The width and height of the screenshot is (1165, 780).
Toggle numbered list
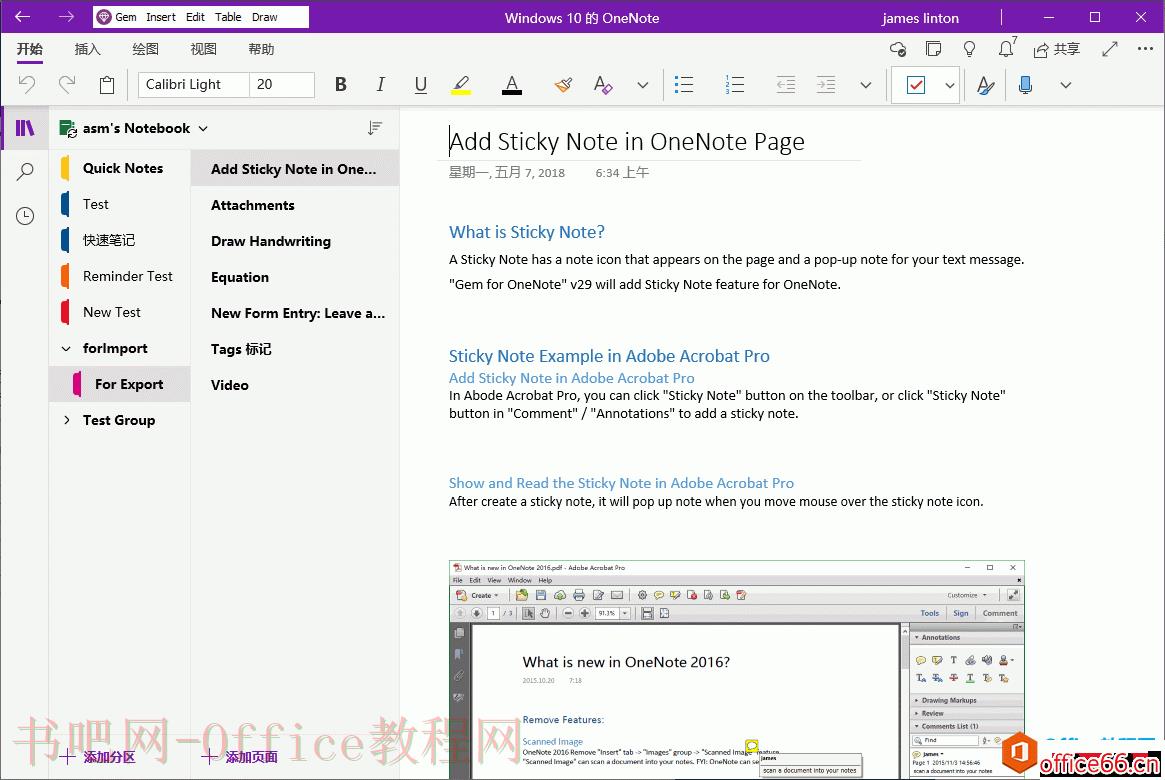pos(734,85)
